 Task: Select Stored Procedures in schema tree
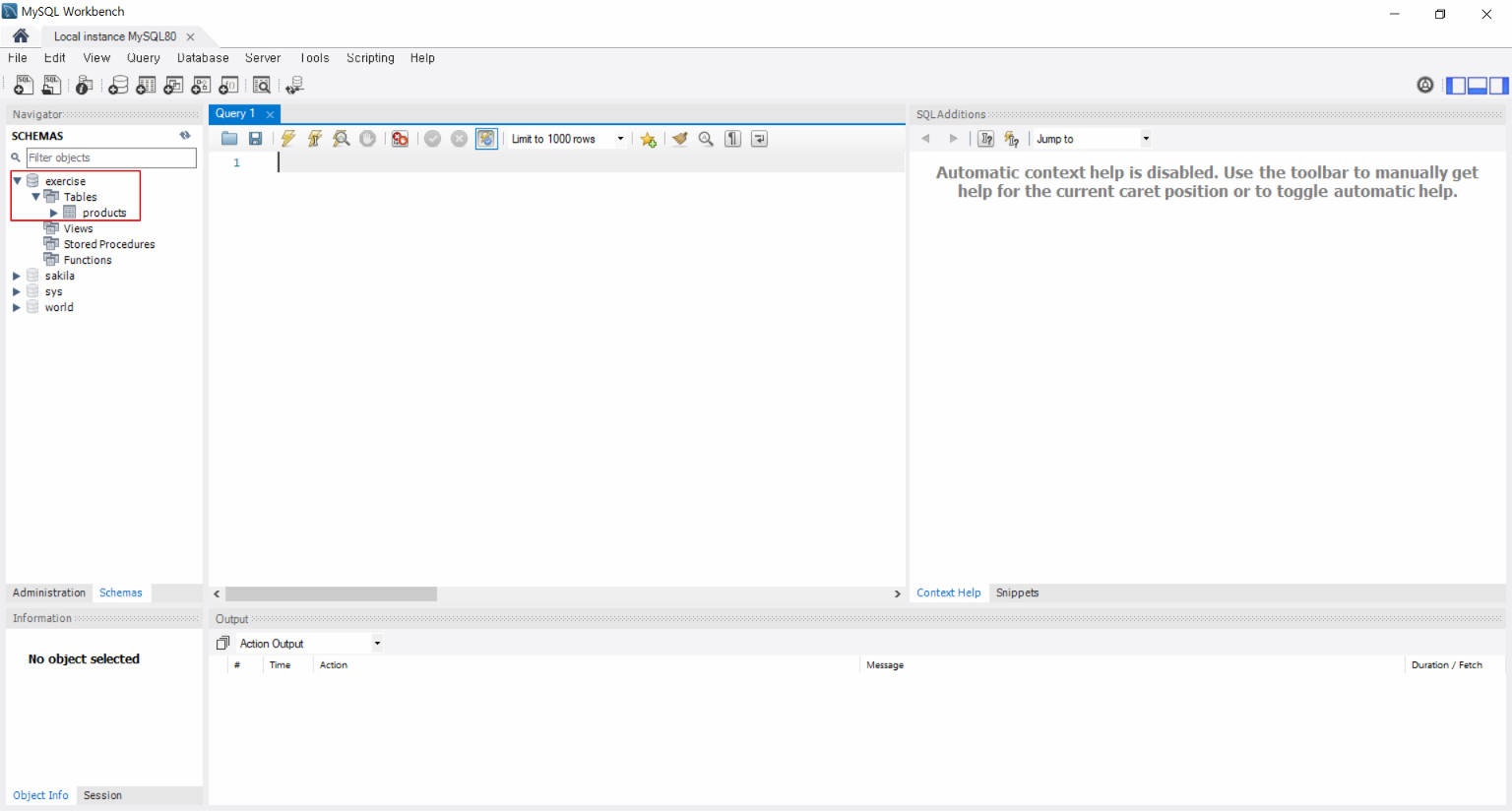109,244
